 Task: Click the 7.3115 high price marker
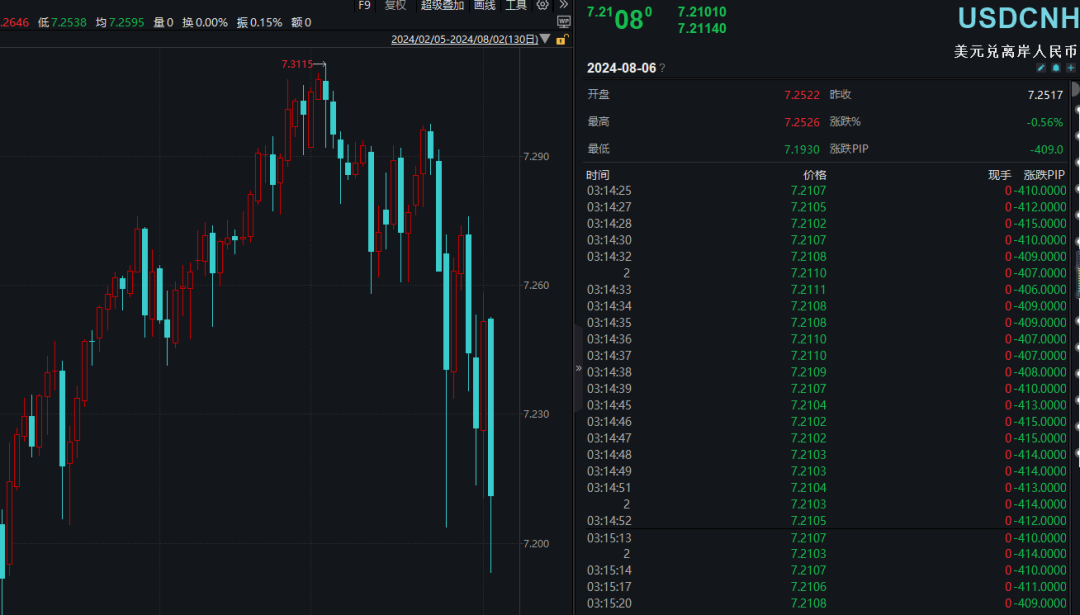click(298, 64)
